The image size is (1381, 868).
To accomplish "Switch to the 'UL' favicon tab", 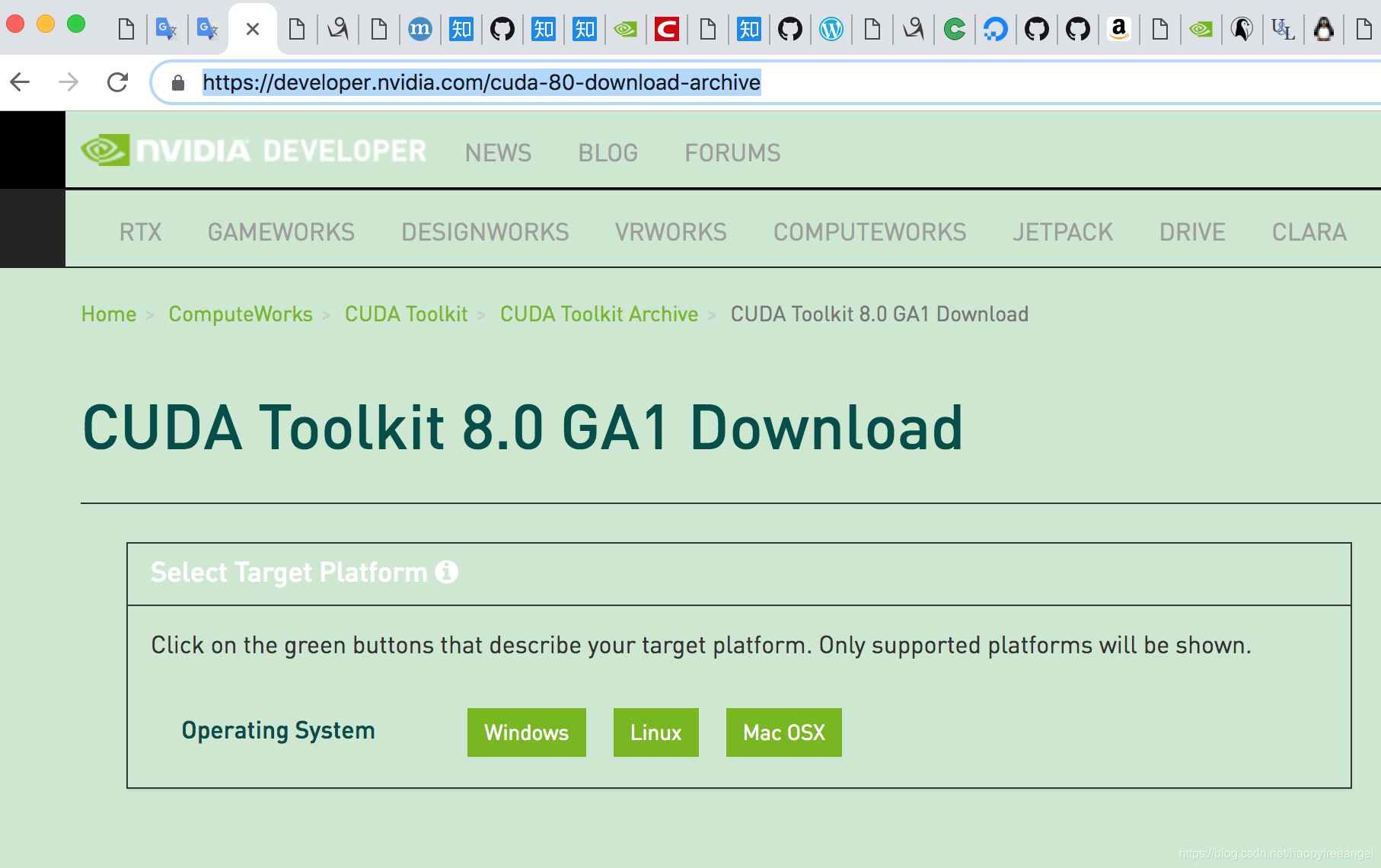I will tap(1284, 30).
